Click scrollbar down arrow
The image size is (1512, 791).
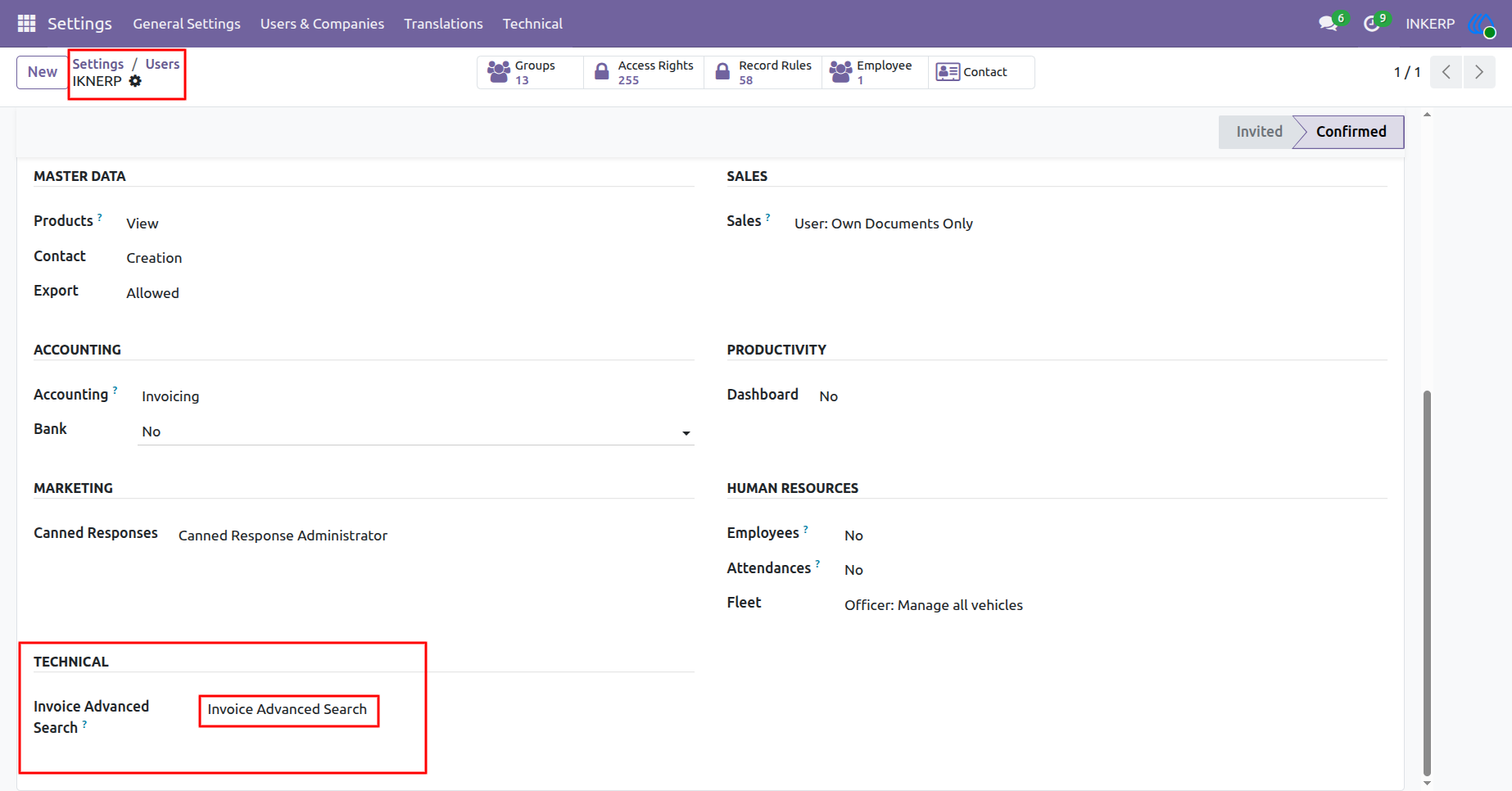(x=1427, y=784)
